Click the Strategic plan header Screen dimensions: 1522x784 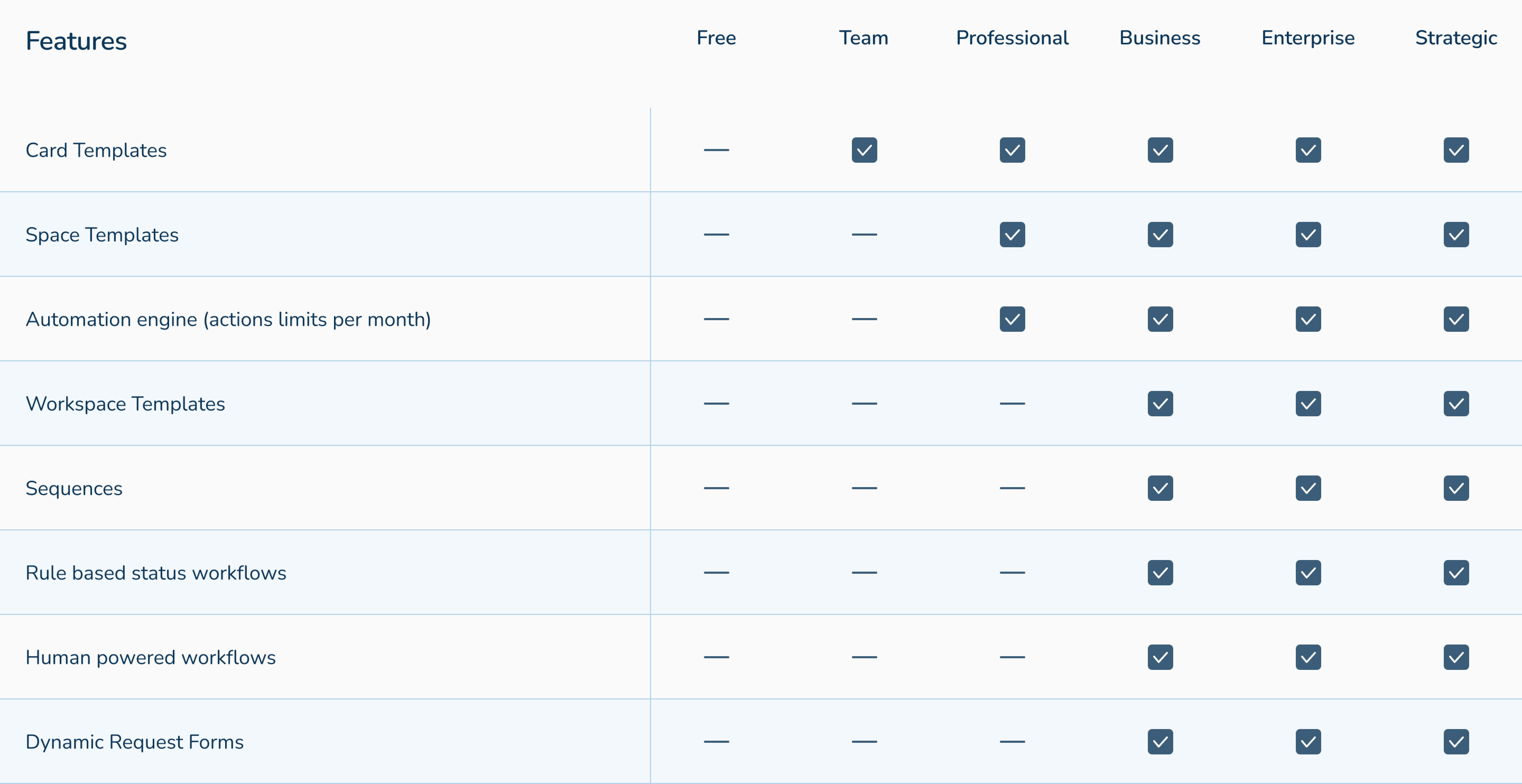pyautogui.click(x=1456, y=38)
